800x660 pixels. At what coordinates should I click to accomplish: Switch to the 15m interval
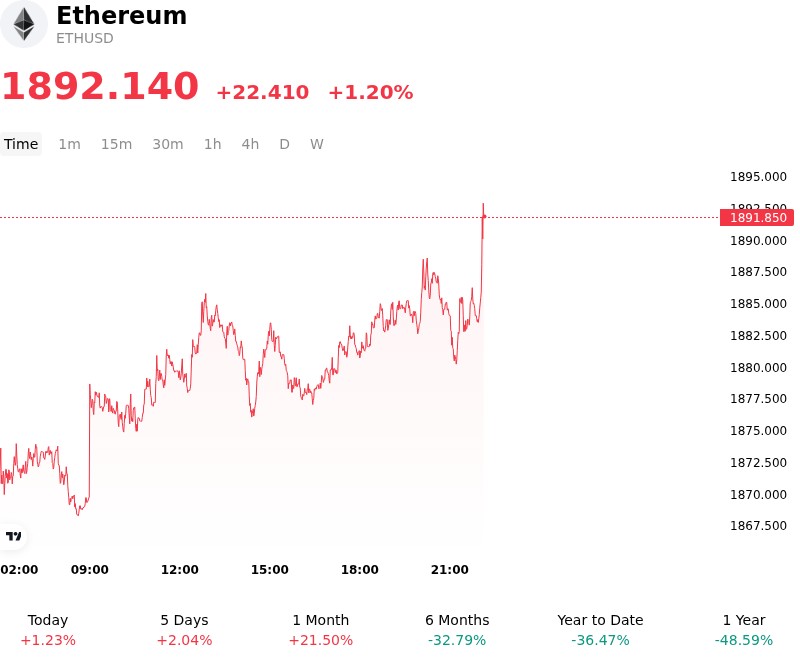click(116, 144)
